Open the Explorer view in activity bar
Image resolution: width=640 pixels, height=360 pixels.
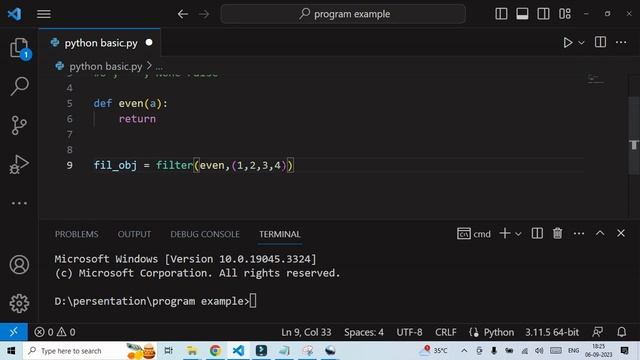point(19,48)
